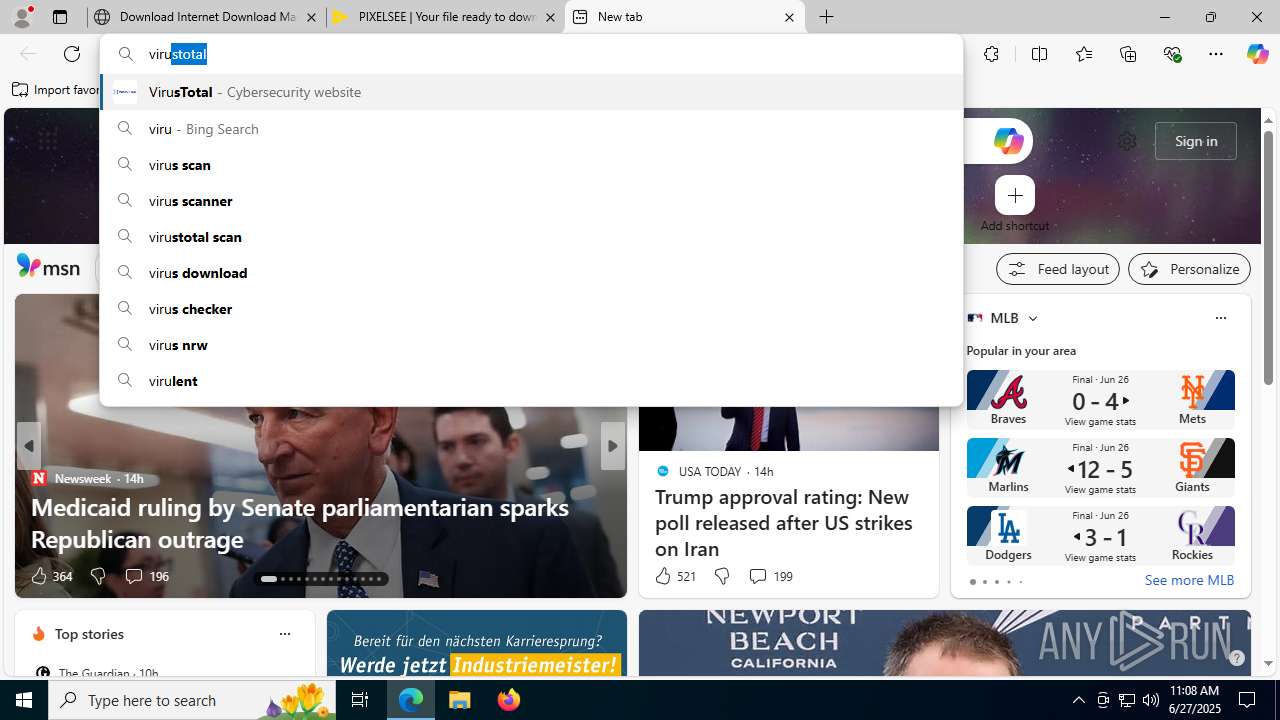Select the New tab tab
The image size is (1280, 720).
684,17
